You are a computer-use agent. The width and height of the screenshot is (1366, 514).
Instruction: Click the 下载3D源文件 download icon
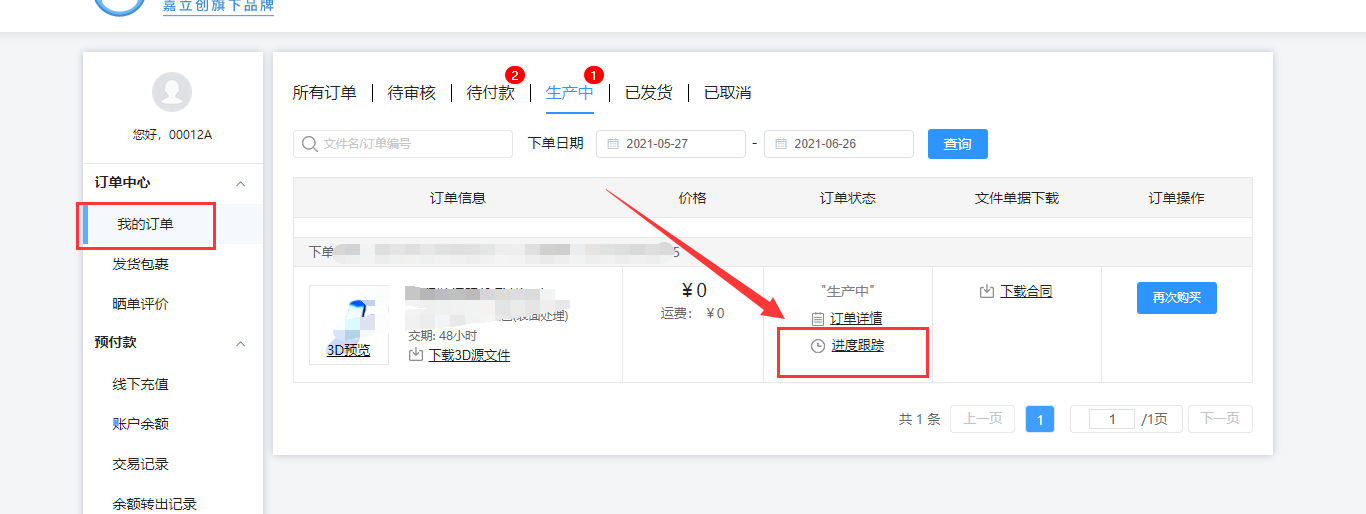pyautogui.click(x=416, y=355)
